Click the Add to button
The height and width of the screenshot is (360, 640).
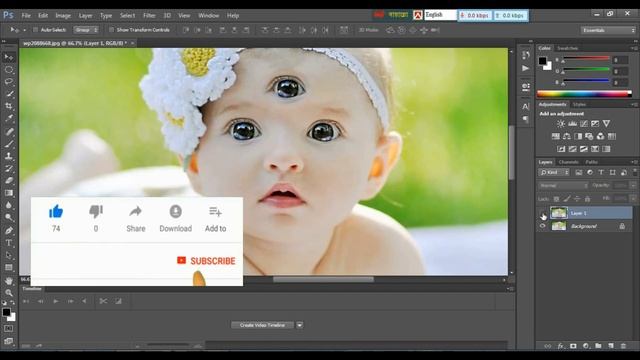(216, 219)
